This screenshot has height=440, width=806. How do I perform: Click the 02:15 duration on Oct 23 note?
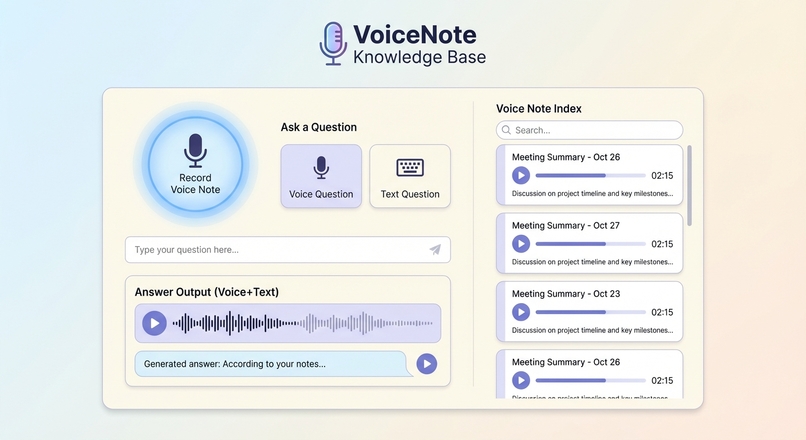click(662, 313)
